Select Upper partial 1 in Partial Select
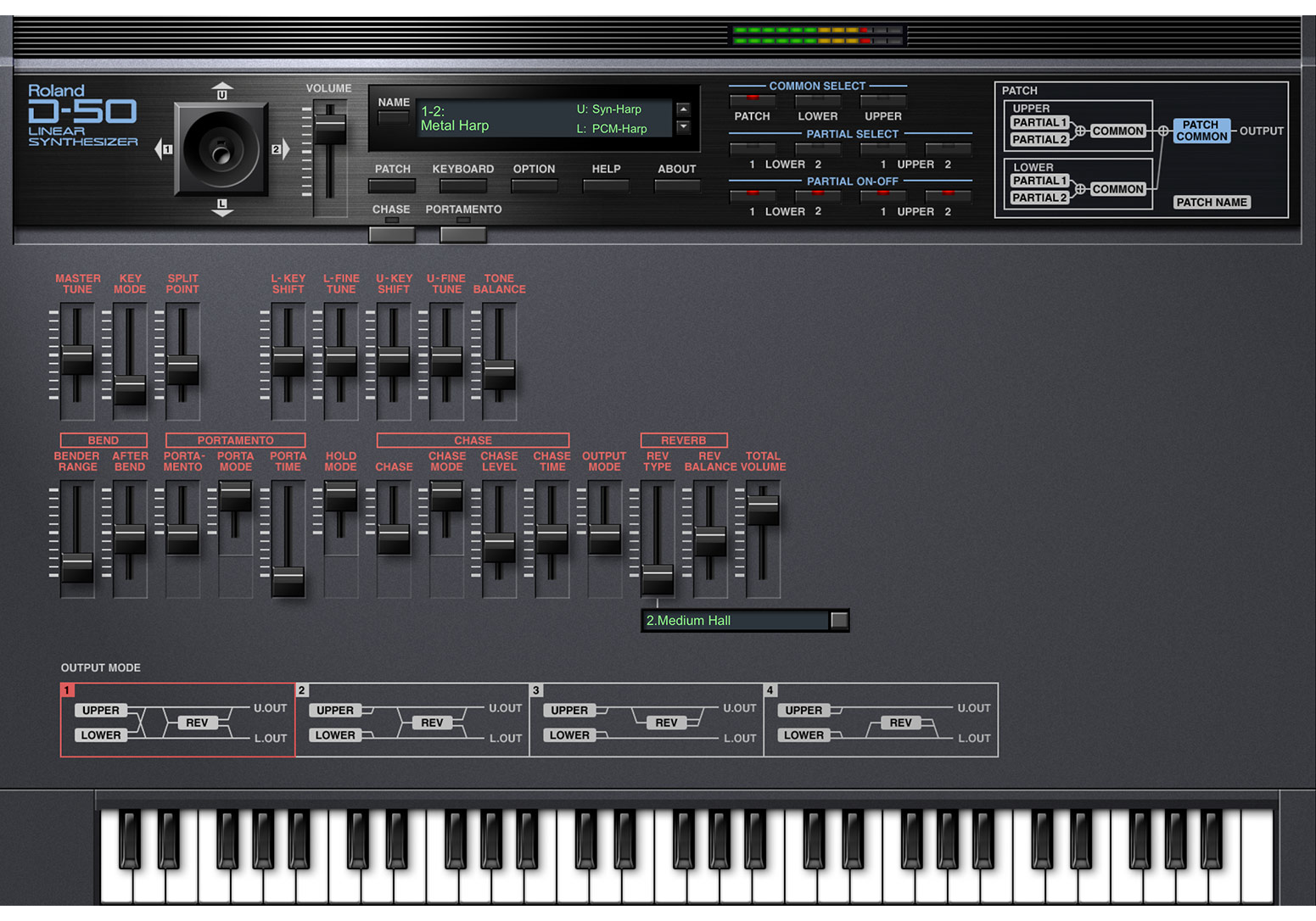This screenshot has width=1316, height=921. (x=883, y=149)
